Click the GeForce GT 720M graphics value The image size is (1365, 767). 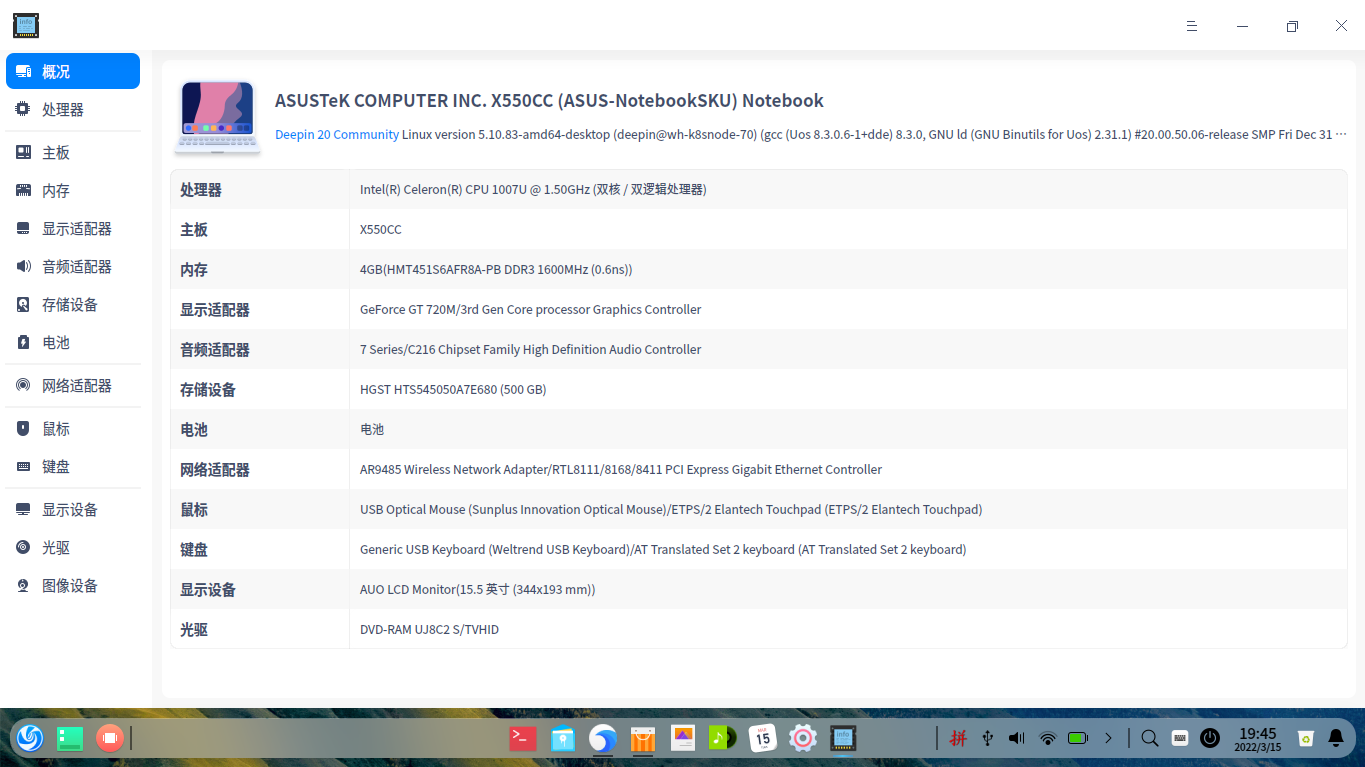tap(531, 309)
